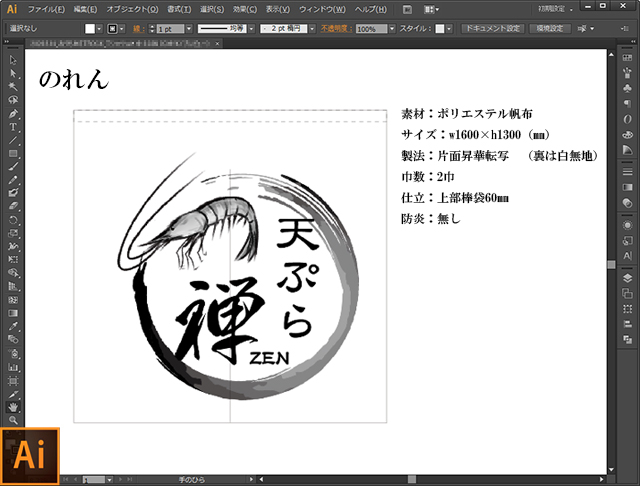This screenshot has width=640, height=486.
Task: Select the Mesh tool
Action: point(13,300)
